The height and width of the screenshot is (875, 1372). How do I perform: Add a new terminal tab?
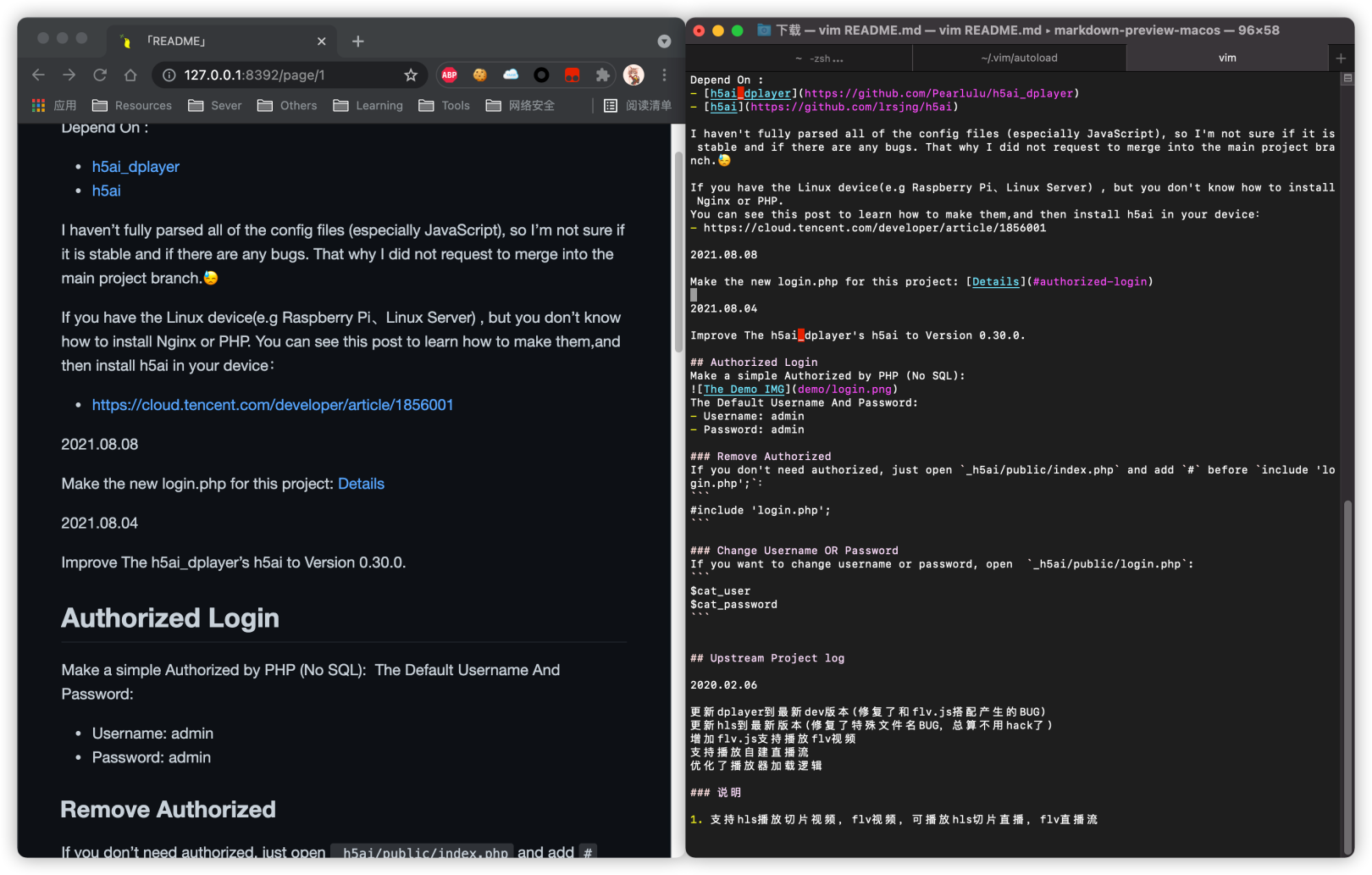tap(1341, 58)
